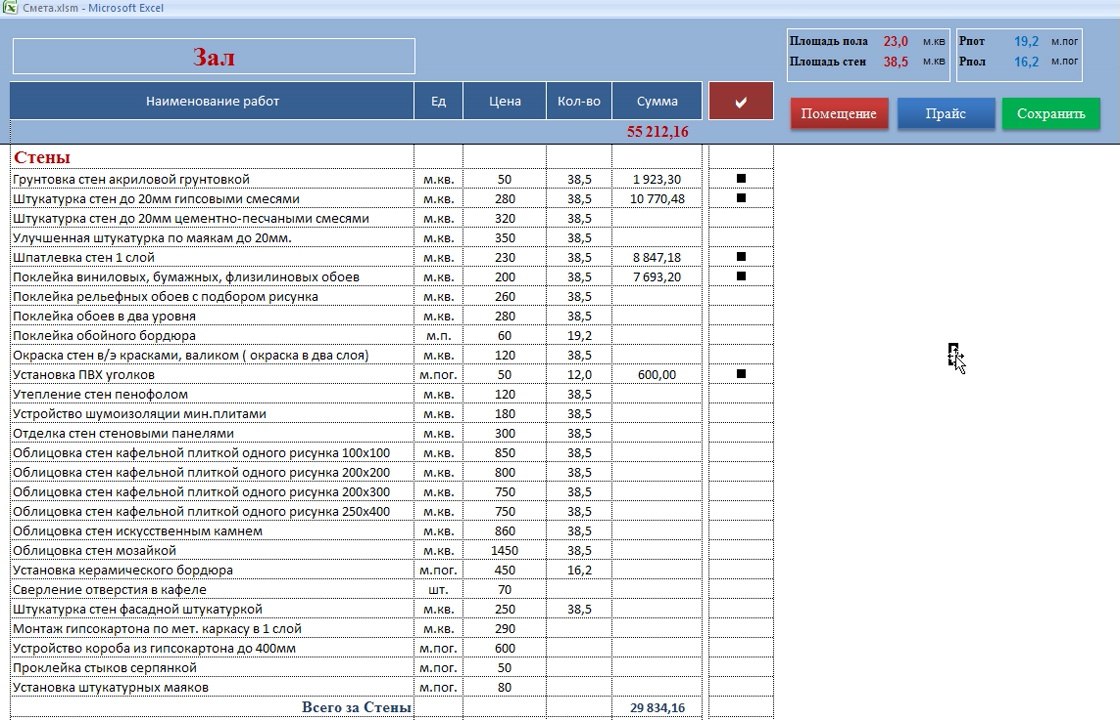Toggle mark for Установка ПВХ уголков
This screenshot has width=1120, height=720.
coord(741,374)
